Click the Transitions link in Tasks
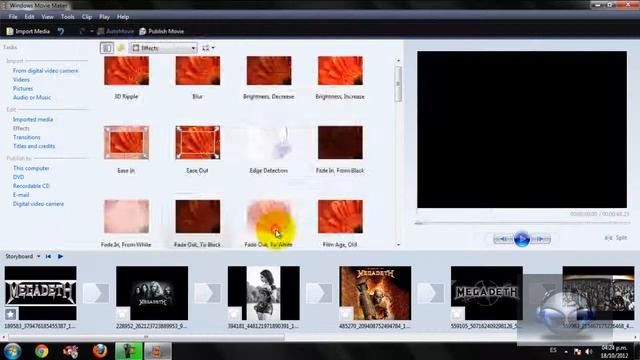The image size is (640, 360). point(27,138)
